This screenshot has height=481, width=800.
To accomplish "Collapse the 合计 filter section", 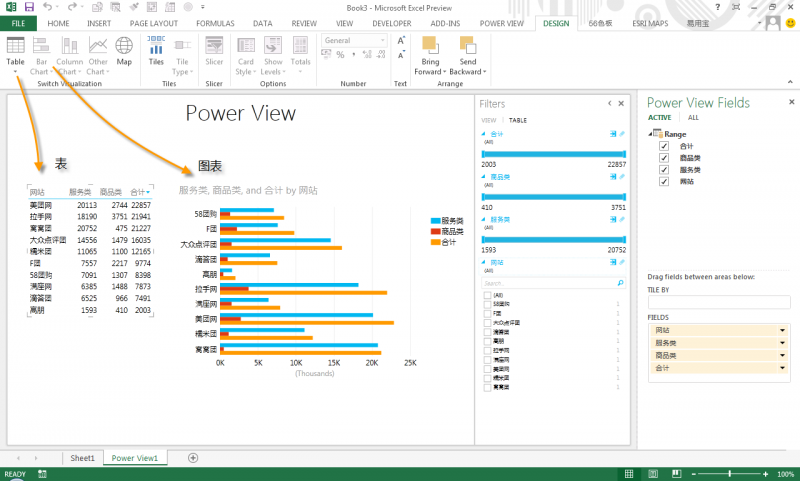I will click(x=484, y=134).
